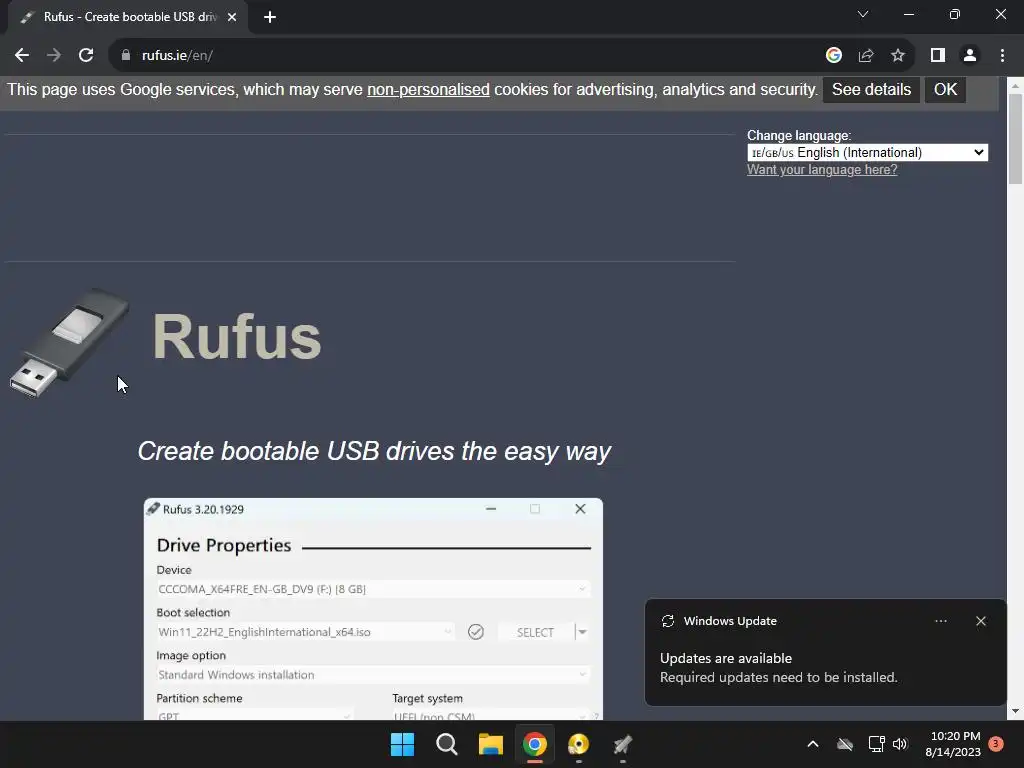Viewport: 1024px width, 768px height.
Task: Share this page icon
Action: [x=866, y=56]
